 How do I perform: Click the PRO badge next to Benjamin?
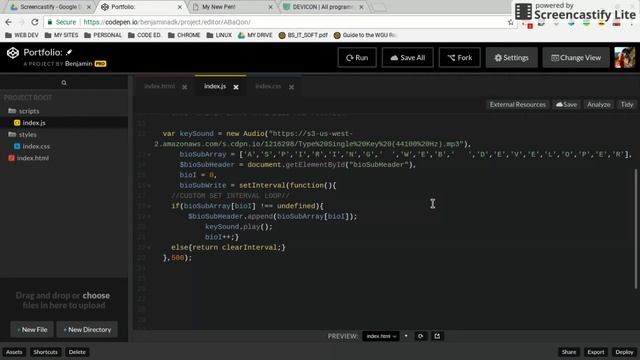100,64
